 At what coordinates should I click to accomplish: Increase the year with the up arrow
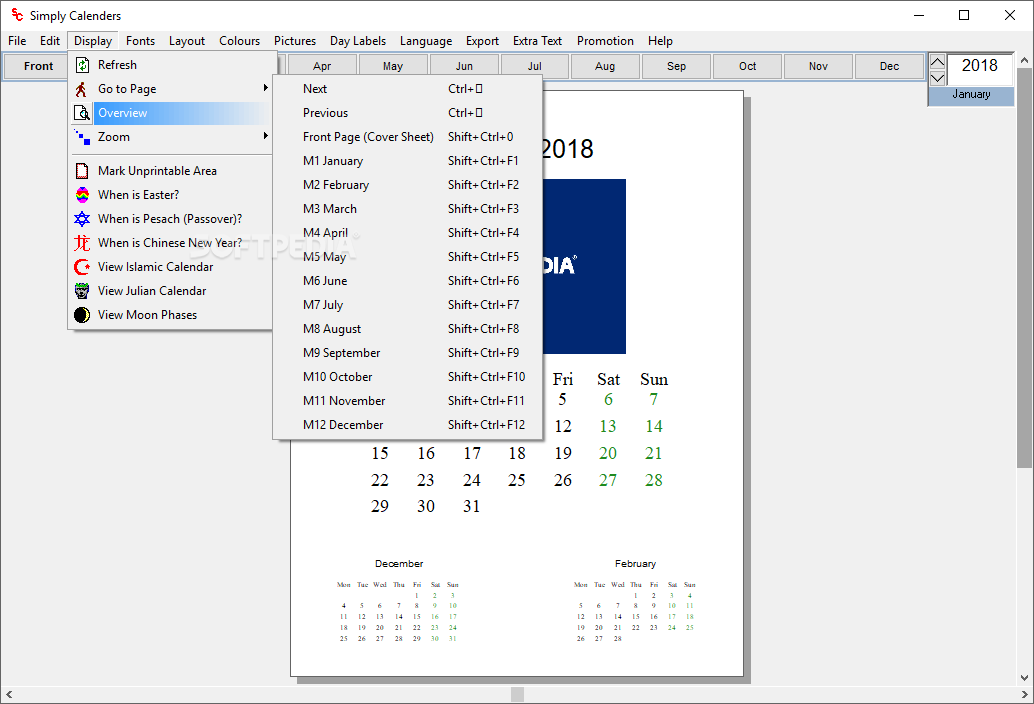pyautogui.click(x=937, y=62)
